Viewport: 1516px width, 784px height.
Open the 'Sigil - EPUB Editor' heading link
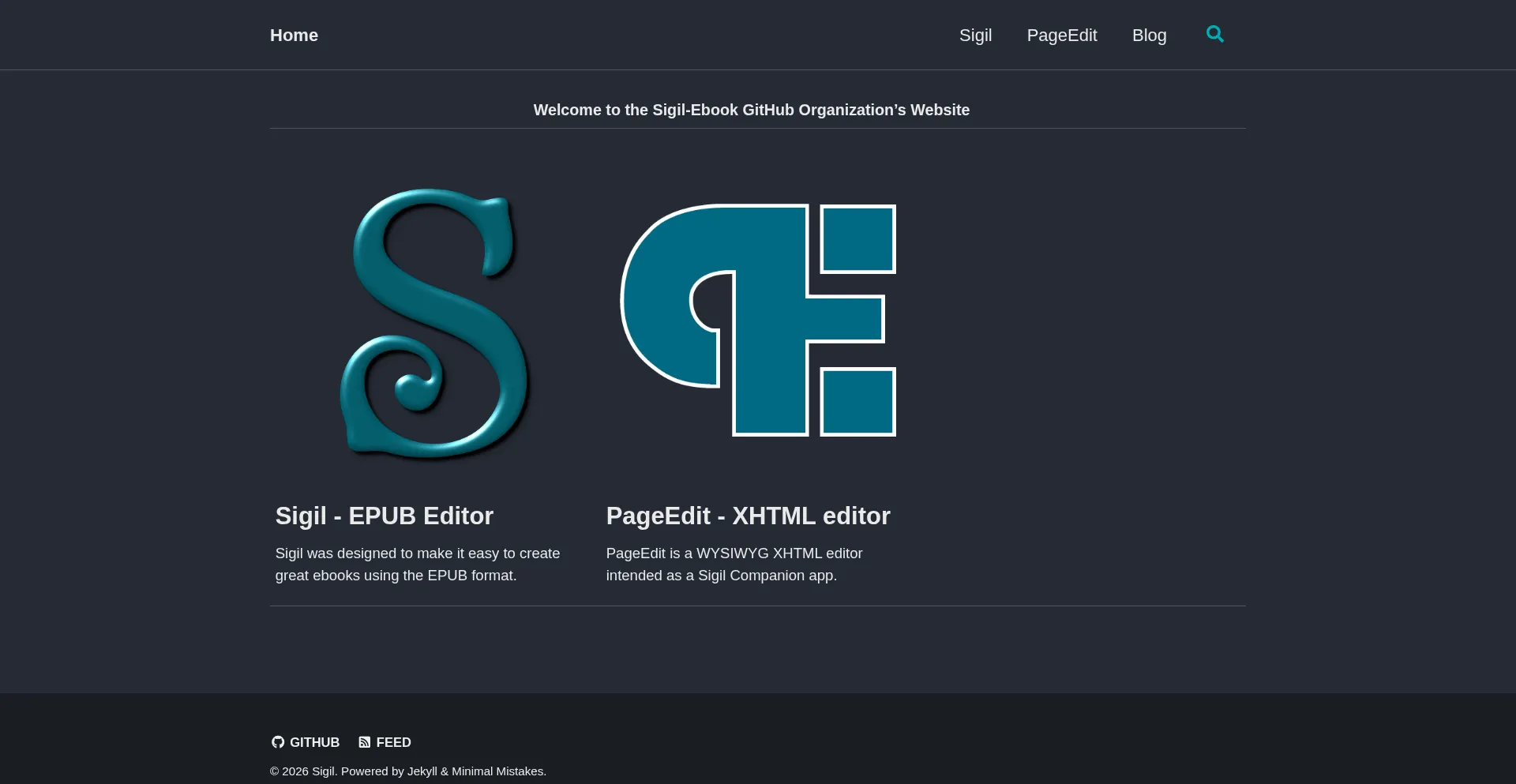[385, 516]
